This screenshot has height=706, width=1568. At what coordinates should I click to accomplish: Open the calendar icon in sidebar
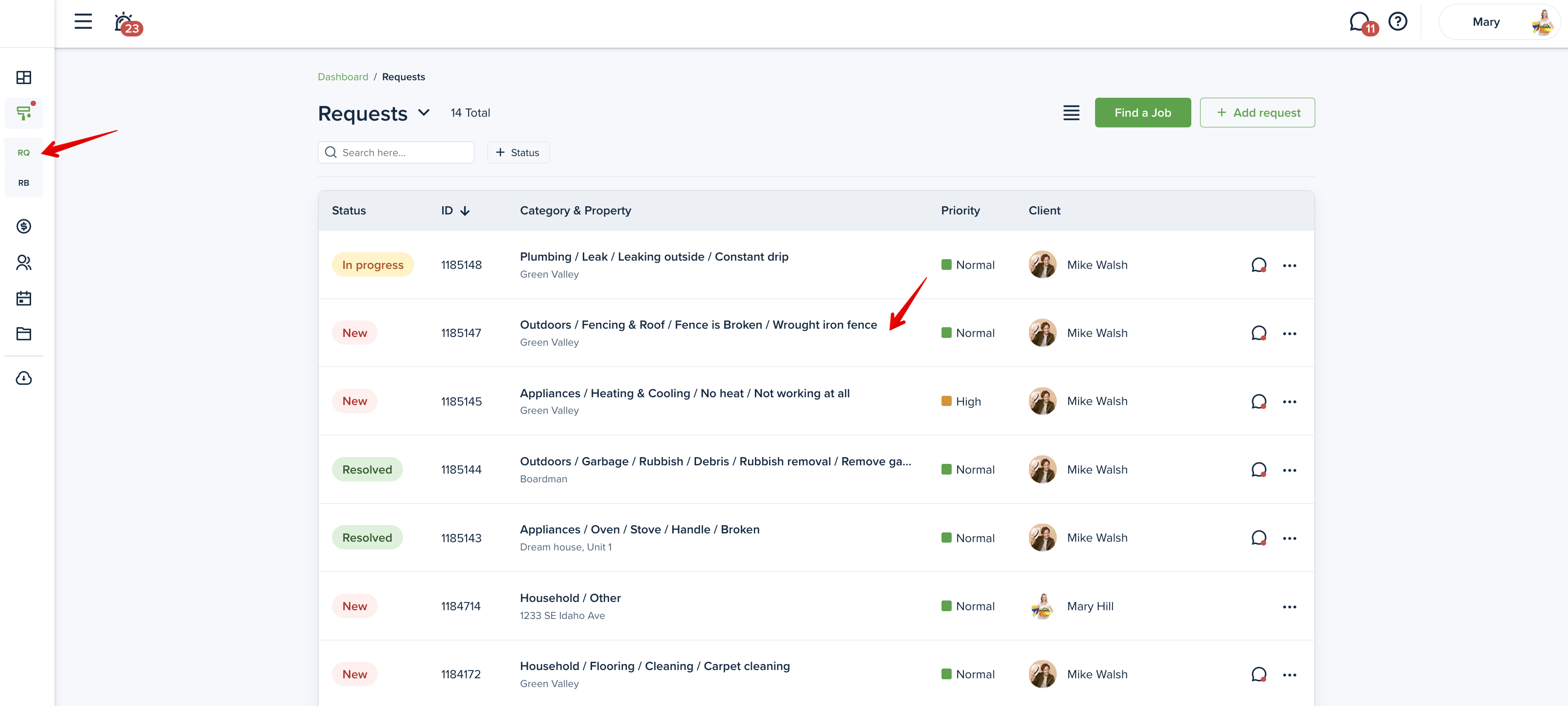[x=24, y=299]
